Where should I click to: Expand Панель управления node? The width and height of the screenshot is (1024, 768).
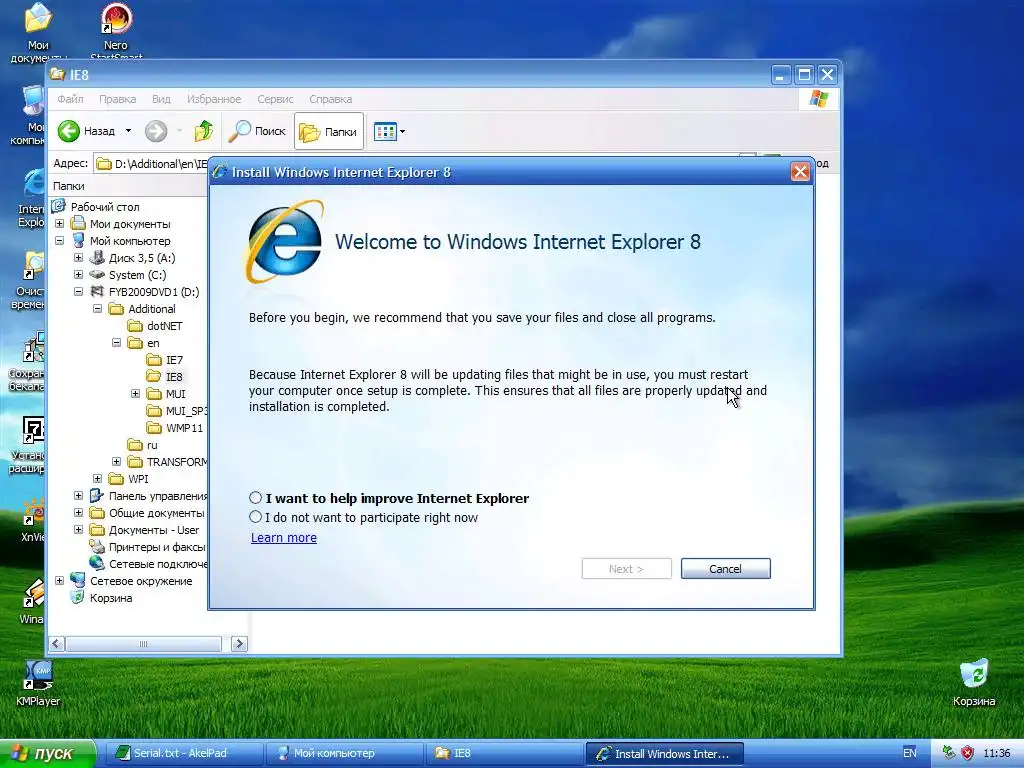pos(78,496)
